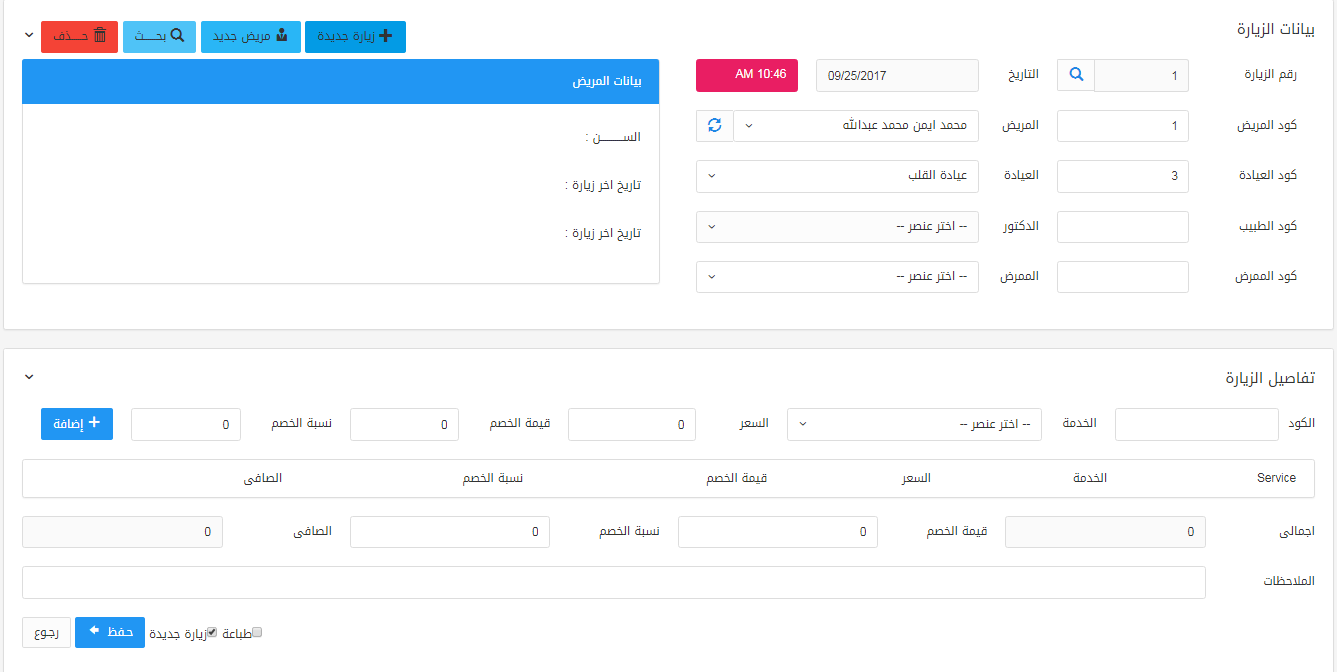Click the magnifier icon beside visit number
Screen dimensions: 1337x672
click(1076, 75)
